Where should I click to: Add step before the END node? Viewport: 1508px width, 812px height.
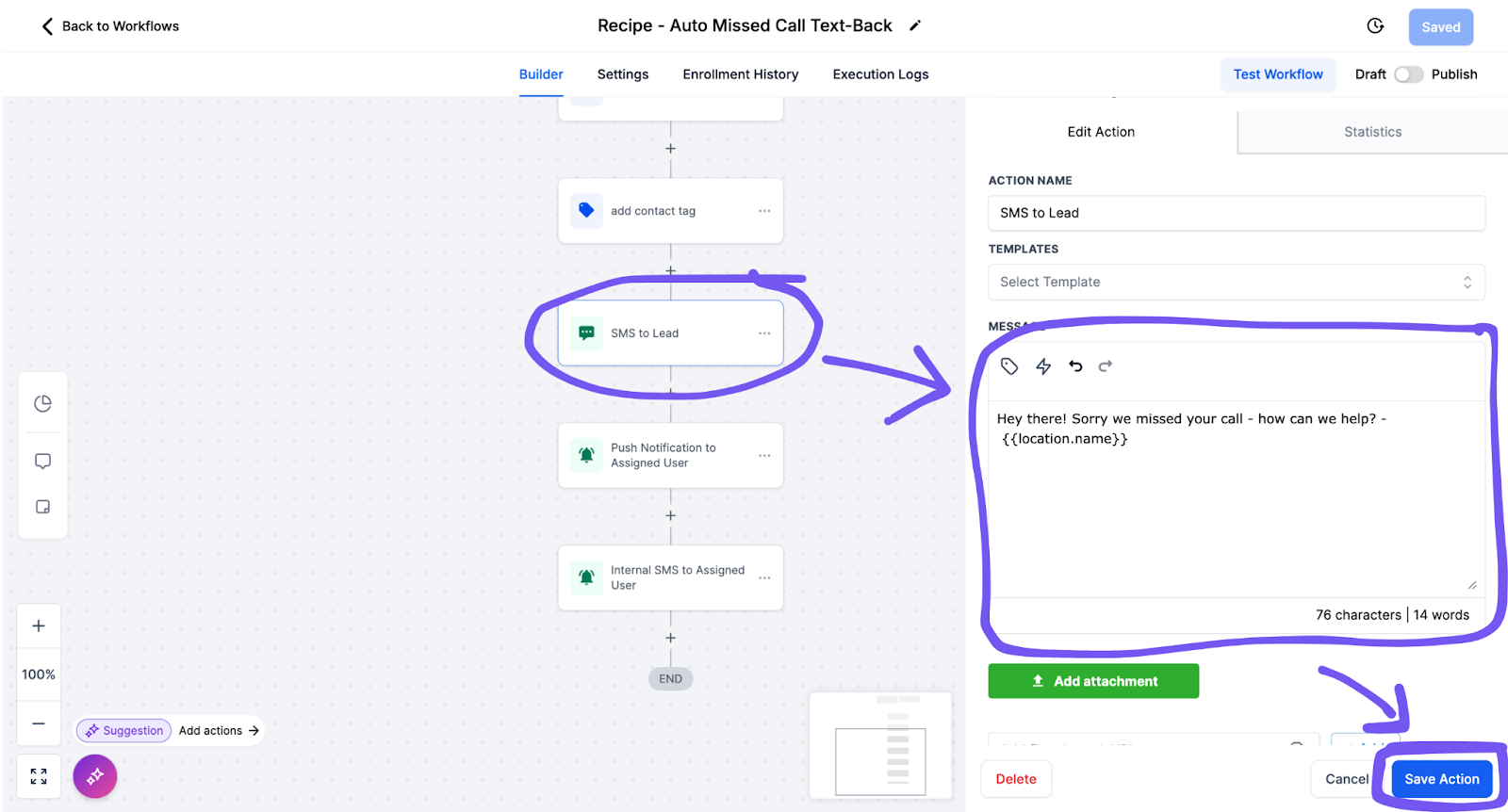pos(670,639)
